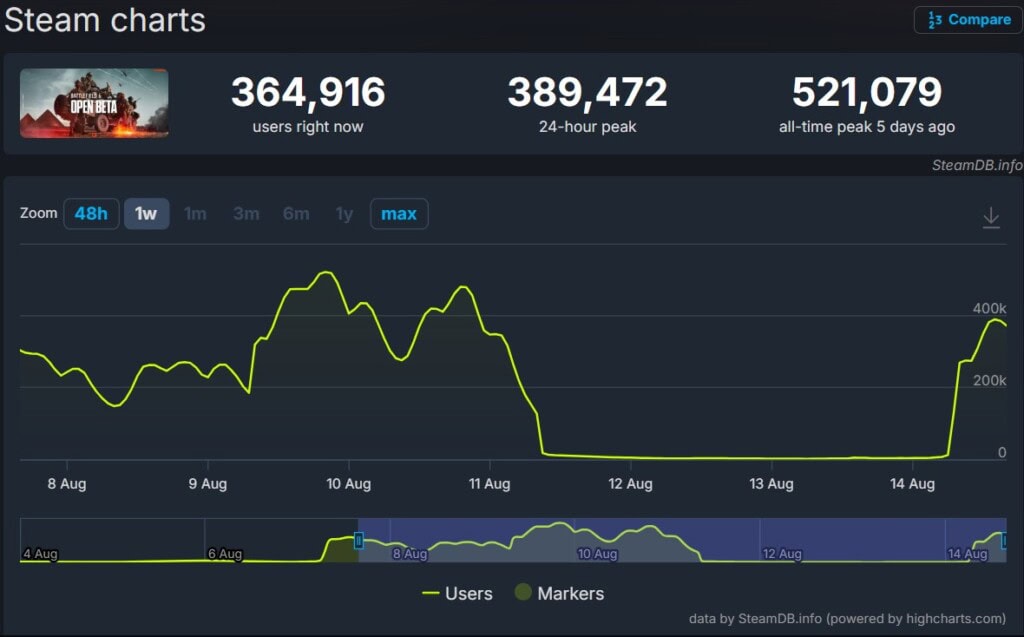Click the 12 Aug axis label on main chart
Viewport: 1024px width, 637px height.
tap(630, 484)
